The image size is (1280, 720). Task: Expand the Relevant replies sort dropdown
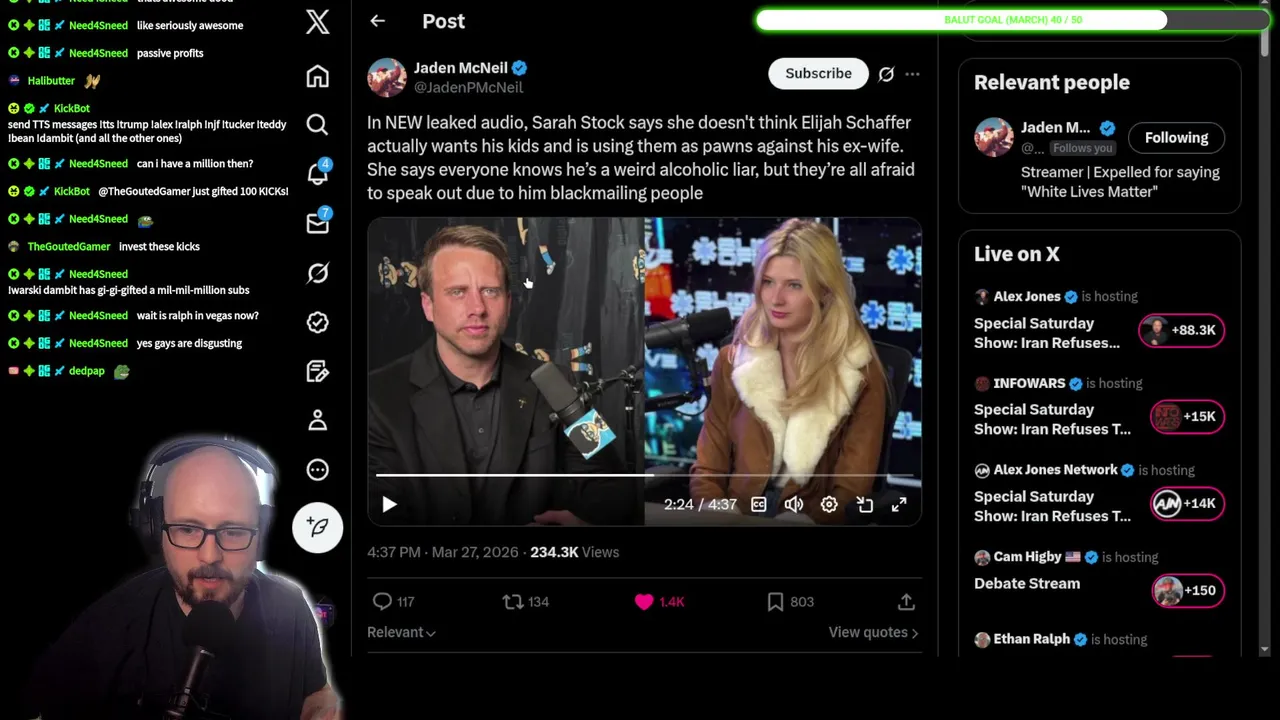[401, 632]
